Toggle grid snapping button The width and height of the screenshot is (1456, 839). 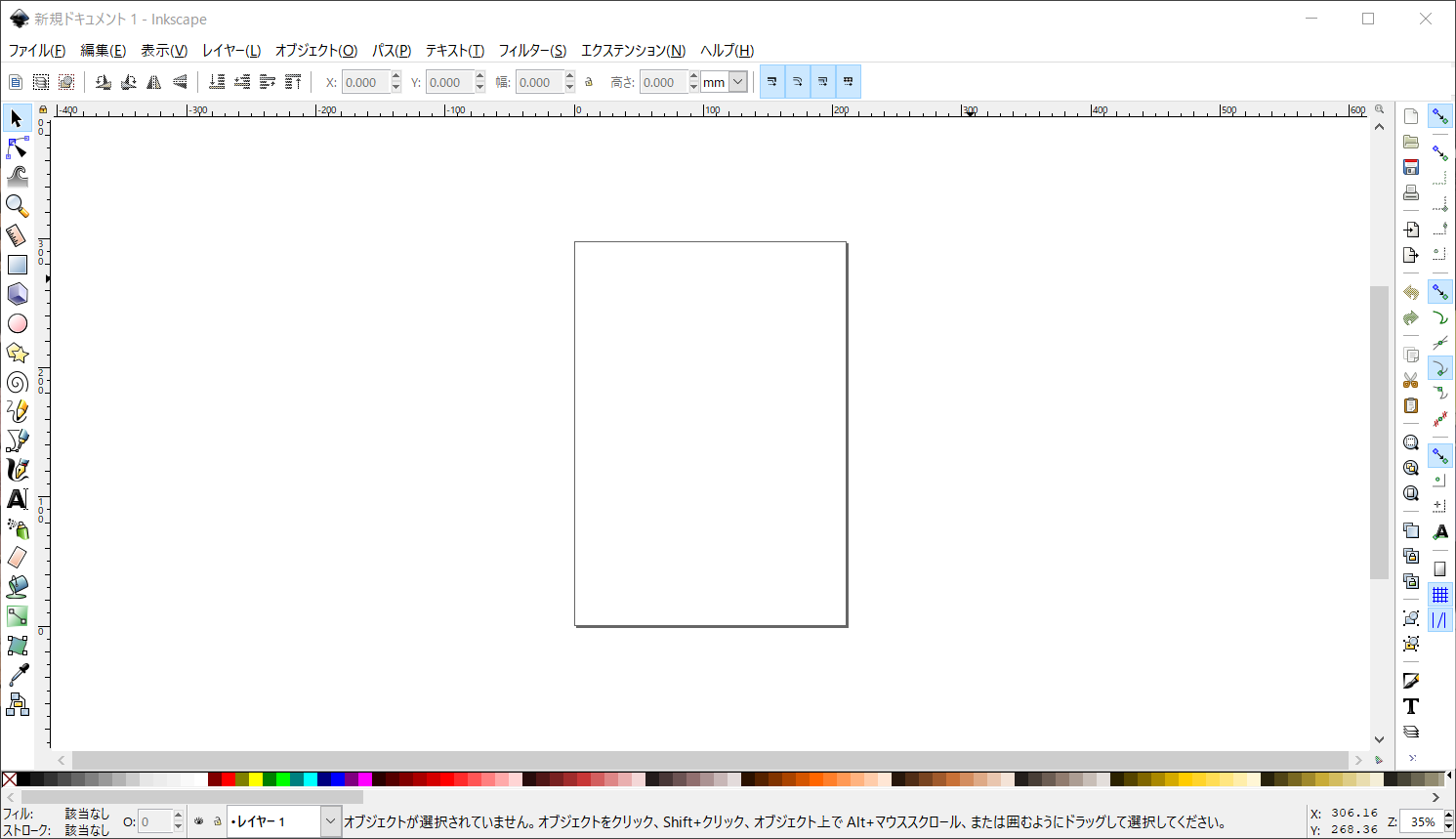(1439, 595)
